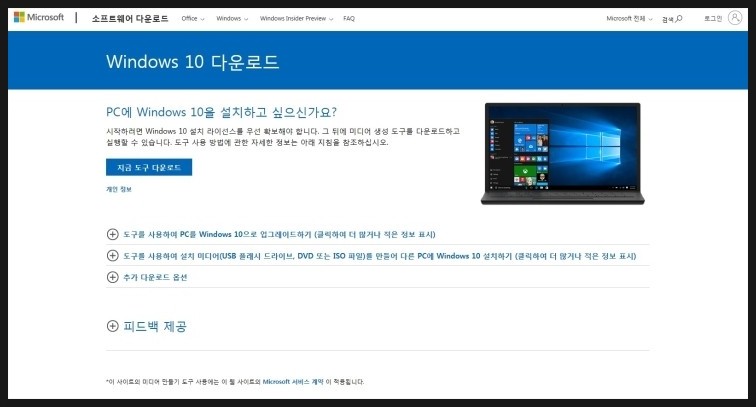This screenshot has height=407, width=756.
Task: Open the Office dropdown menu
Action: [193, 18]
